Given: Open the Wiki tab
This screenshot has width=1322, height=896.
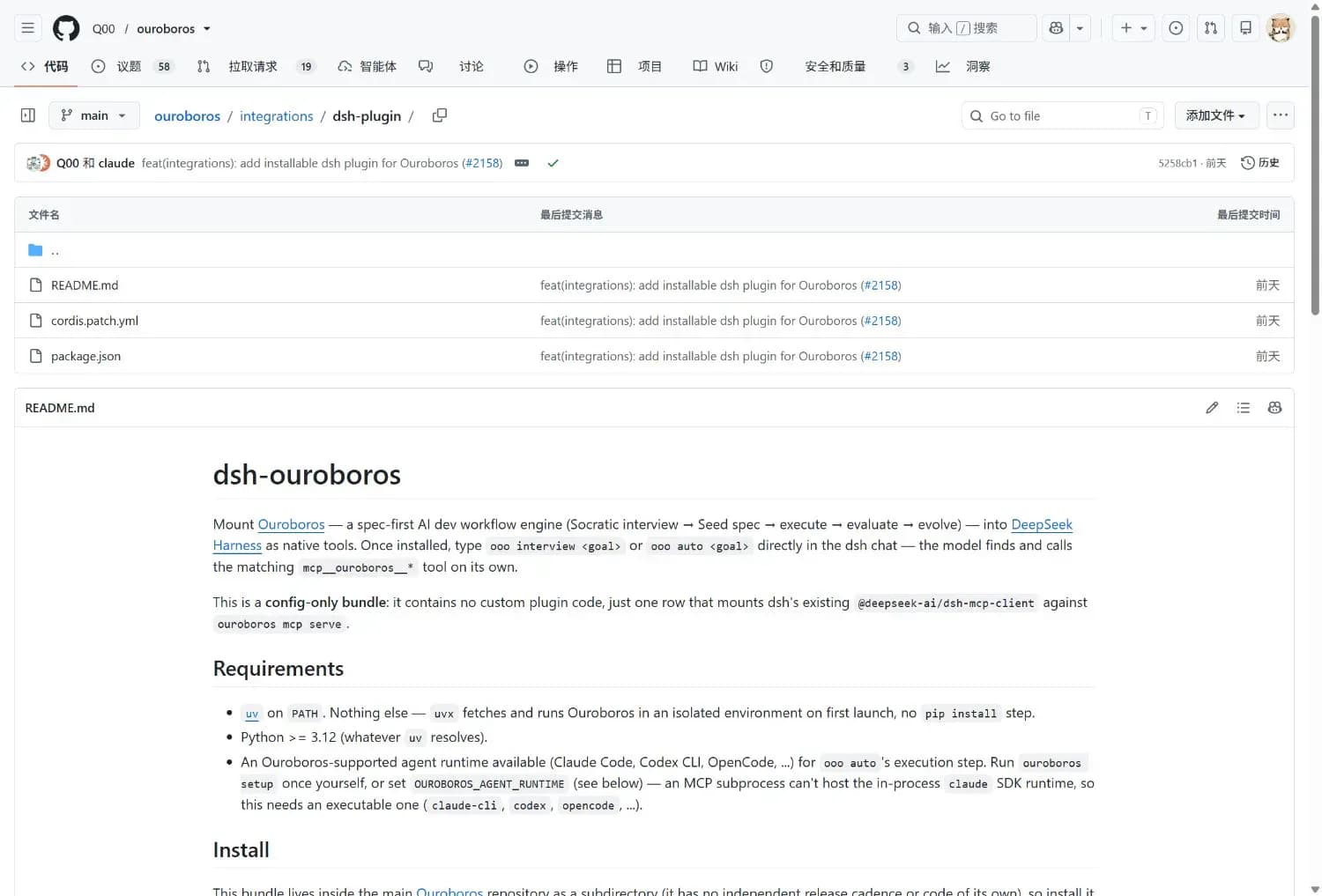Looking at the screenshot, I should tap(715, 66).
